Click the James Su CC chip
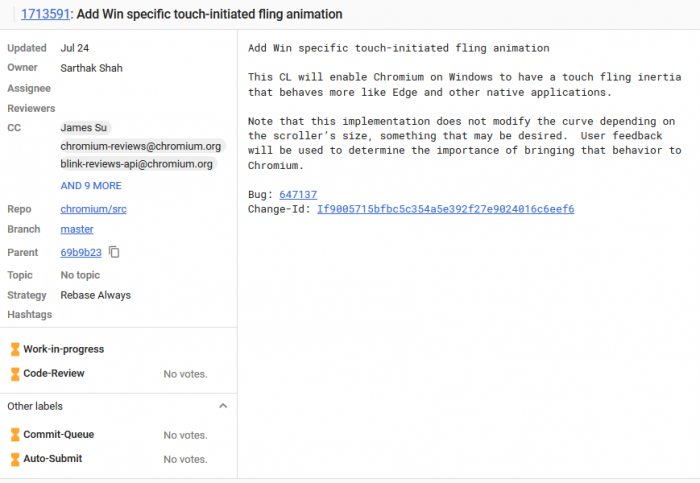This screenshot has width=700, height=483. coord(84,127)
